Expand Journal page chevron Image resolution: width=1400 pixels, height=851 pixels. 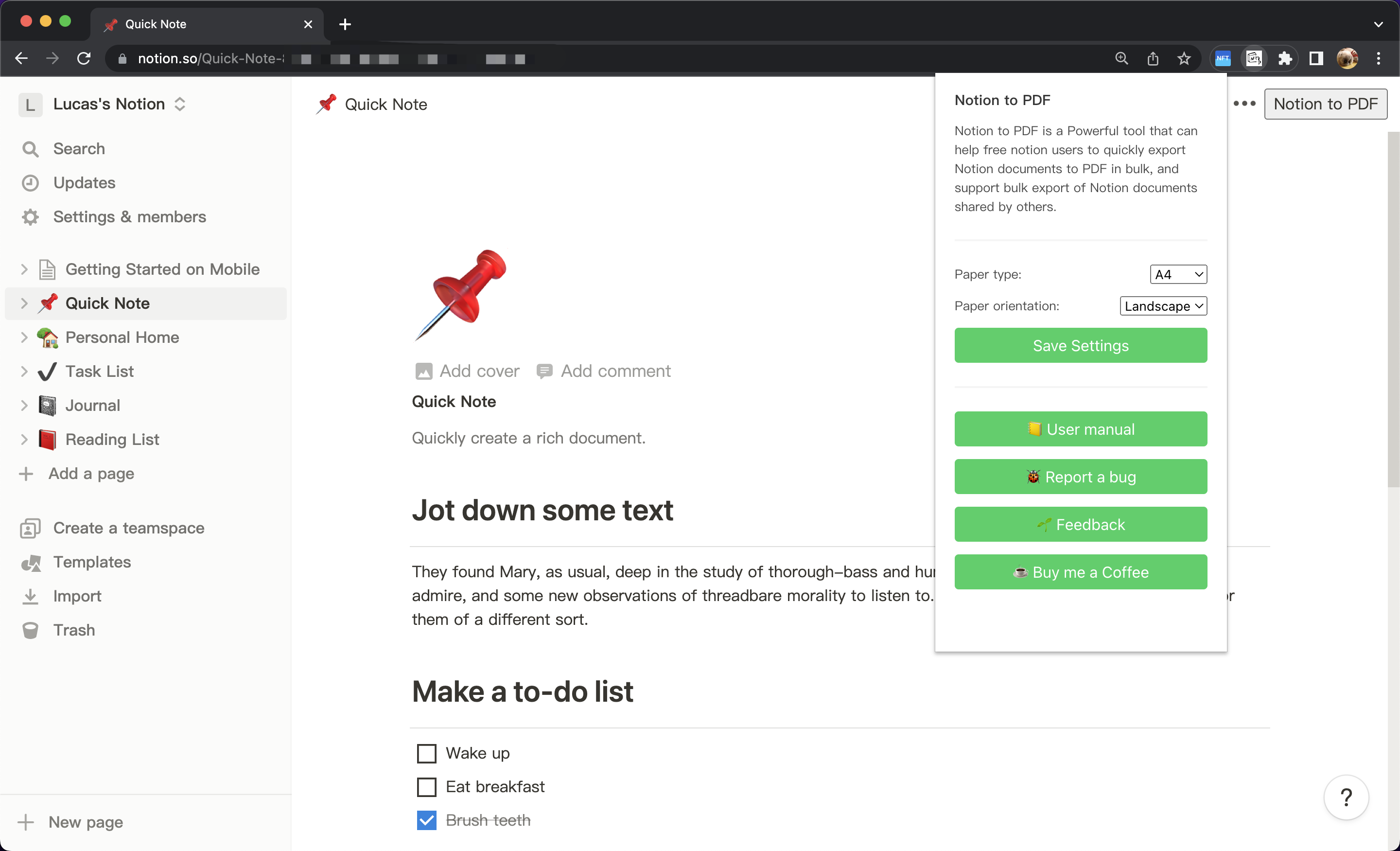[24, 406]
